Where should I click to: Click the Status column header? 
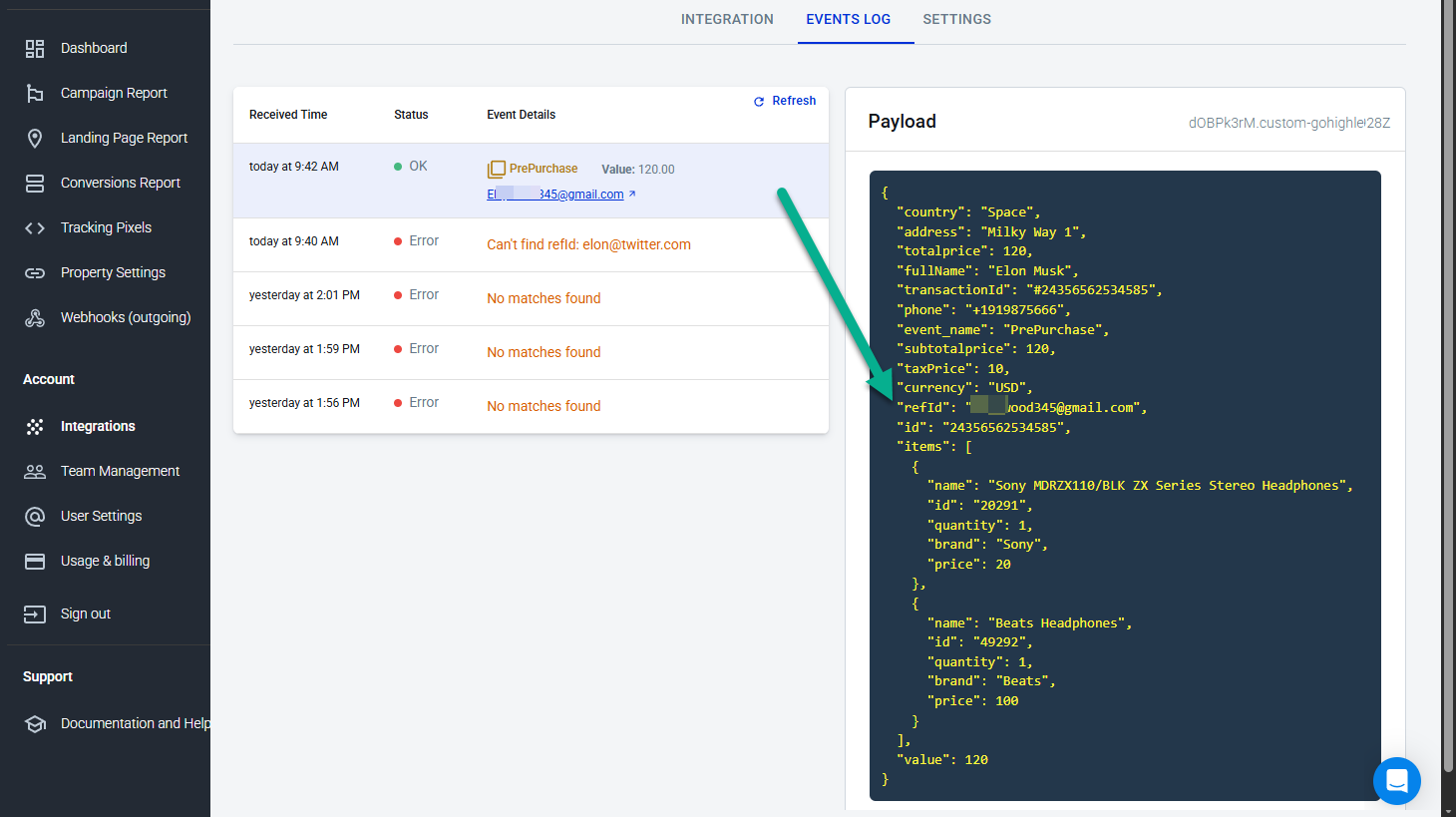point(411,115)
